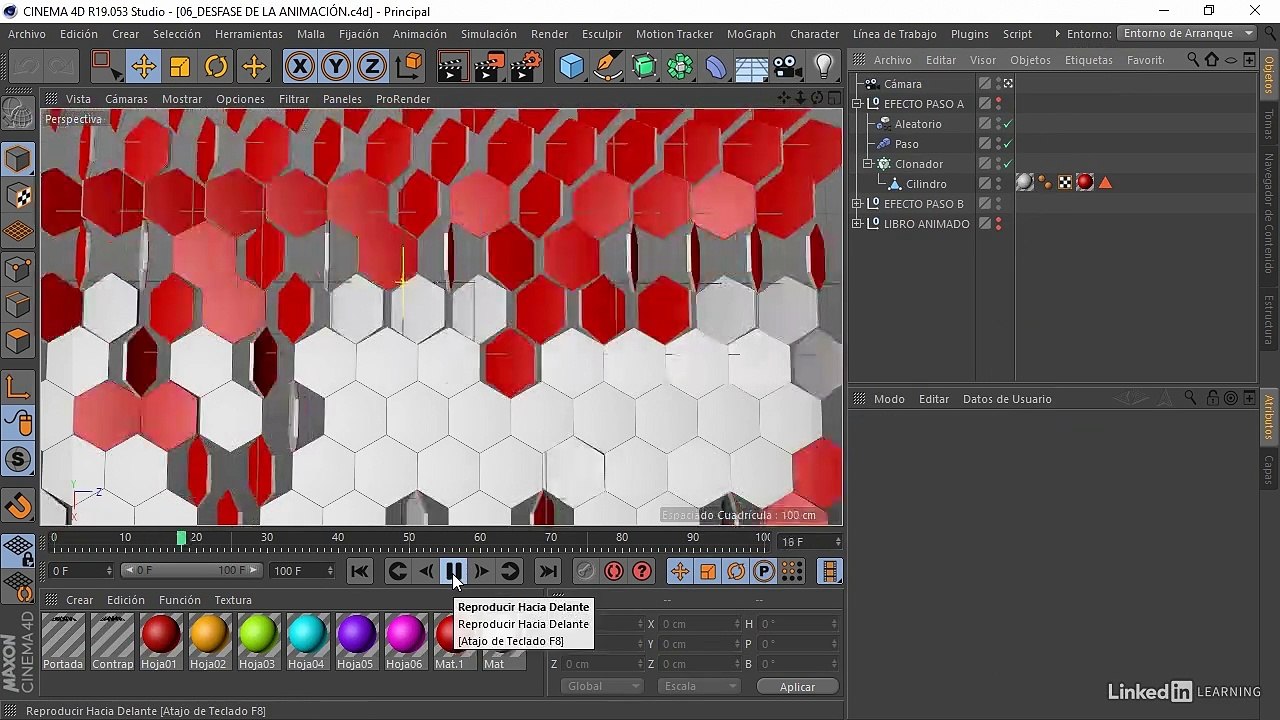The height and width of the screenshot is (720, 1280).
Task: Click the Aplicar button
Action: pyautogui.click(x=797, y=686)
